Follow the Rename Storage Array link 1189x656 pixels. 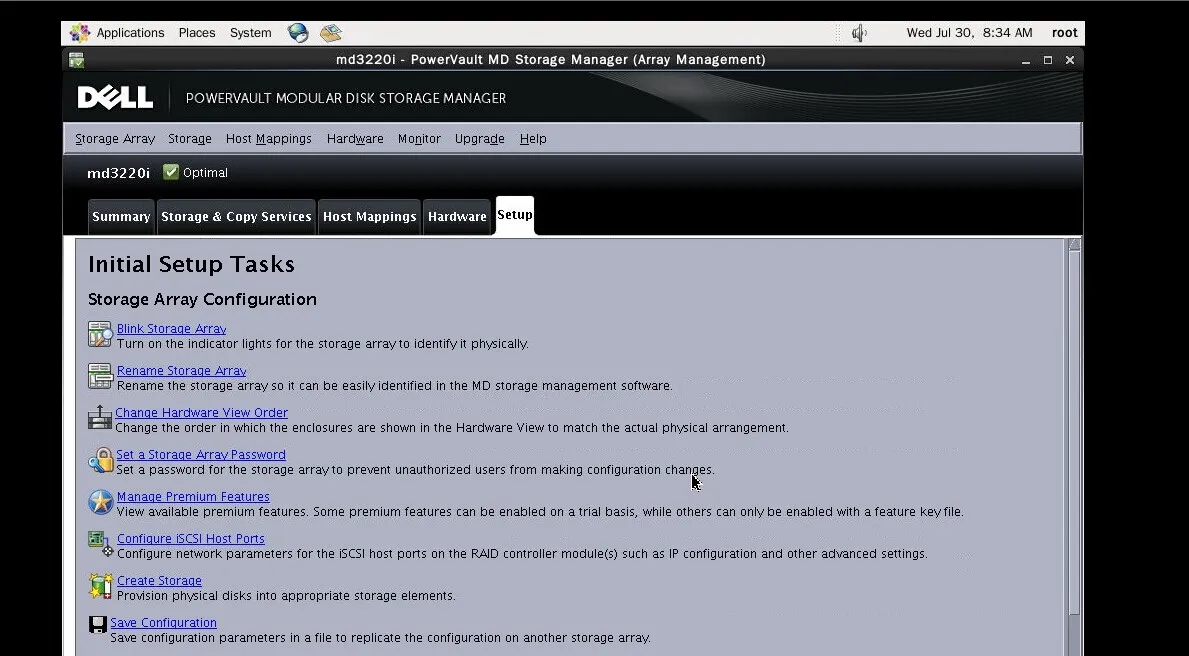click(x=181, y=371)
